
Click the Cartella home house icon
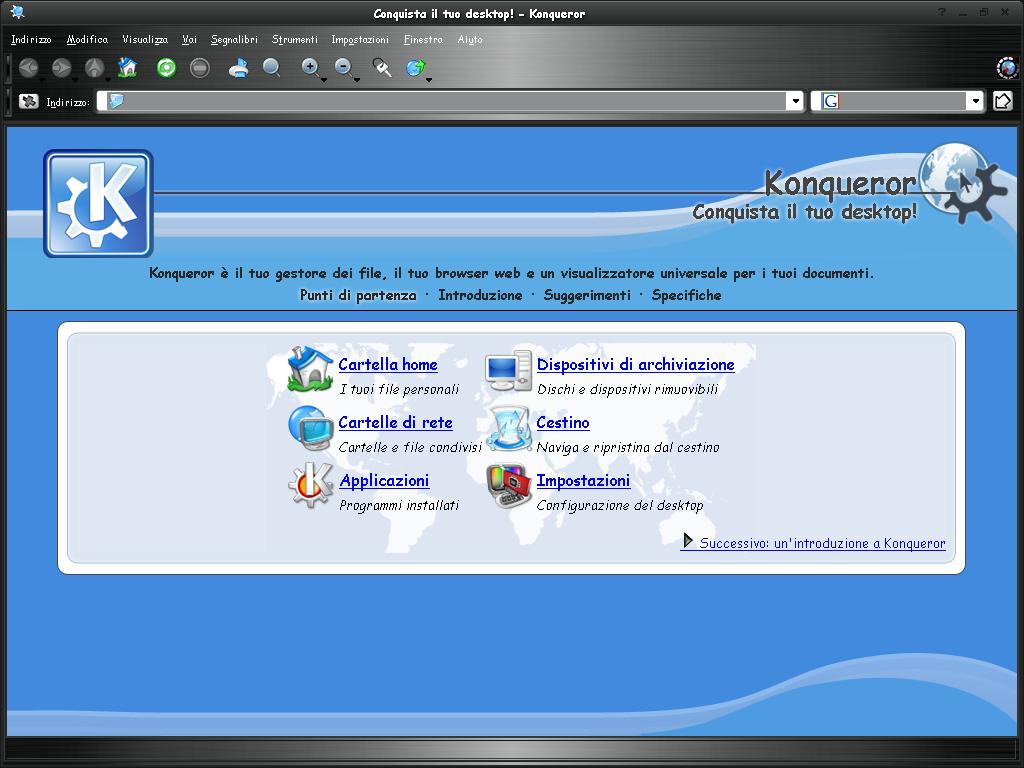(310, 370)
